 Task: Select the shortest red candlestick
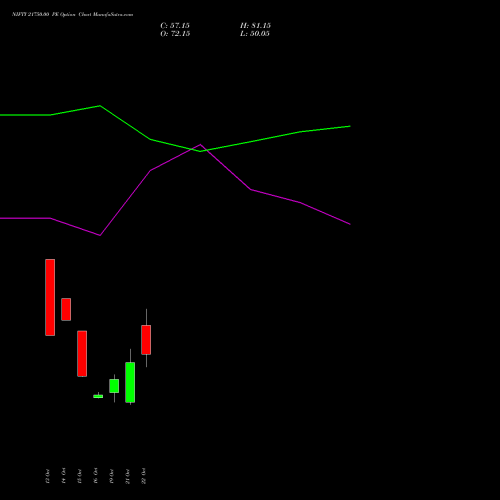(x=66, y=309)
